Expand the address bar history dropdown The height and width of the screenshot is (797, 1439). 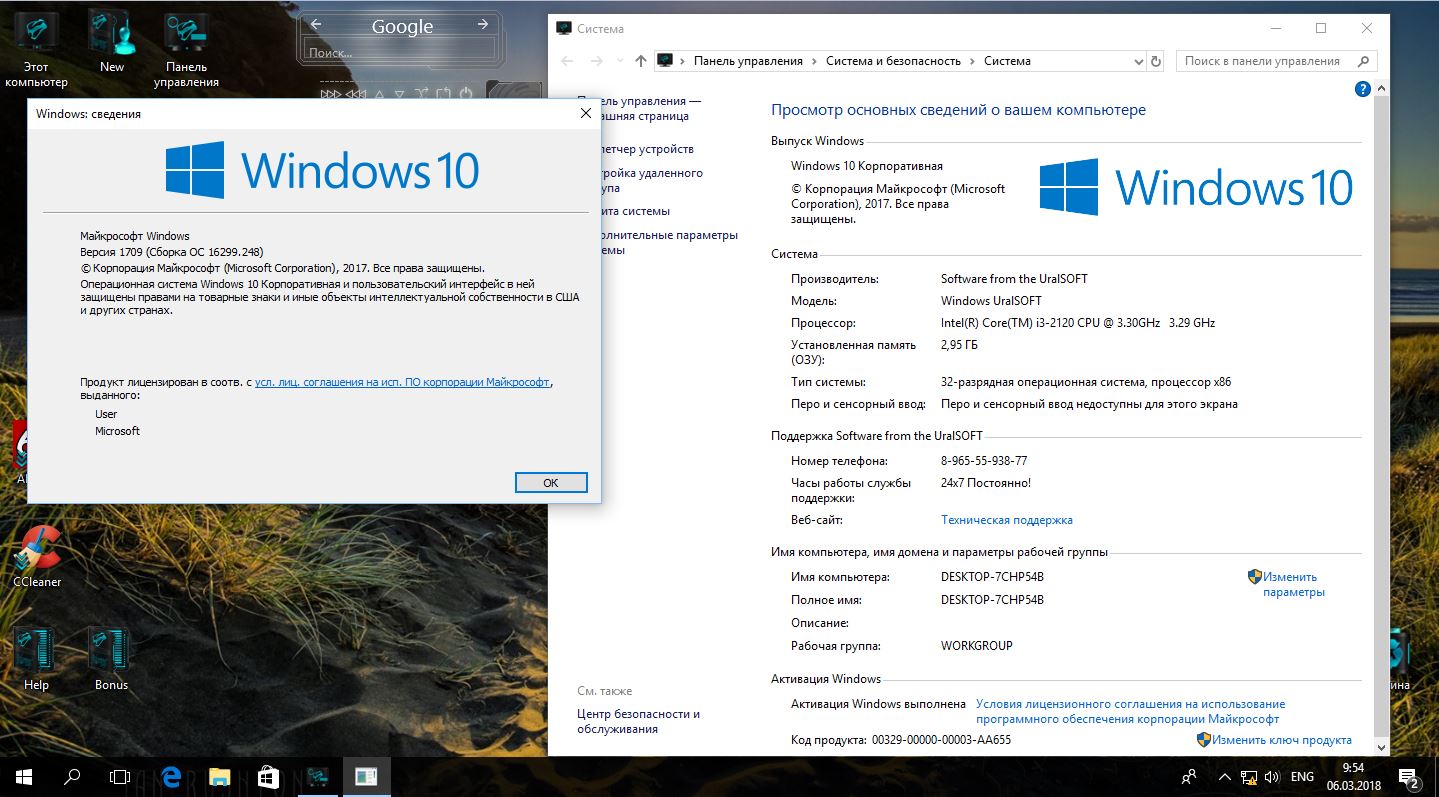tap(1138, 61)
